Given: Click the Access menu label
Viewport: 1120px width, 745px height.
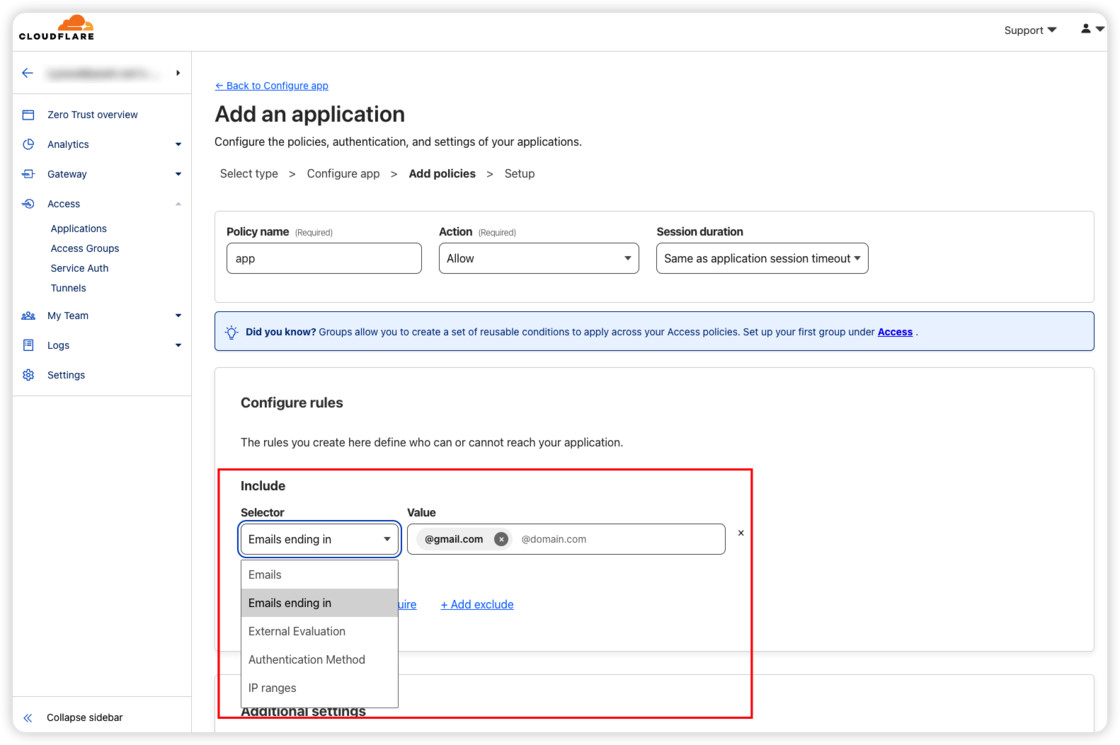Looking at the screenshot, I should (x=64, y=204).
